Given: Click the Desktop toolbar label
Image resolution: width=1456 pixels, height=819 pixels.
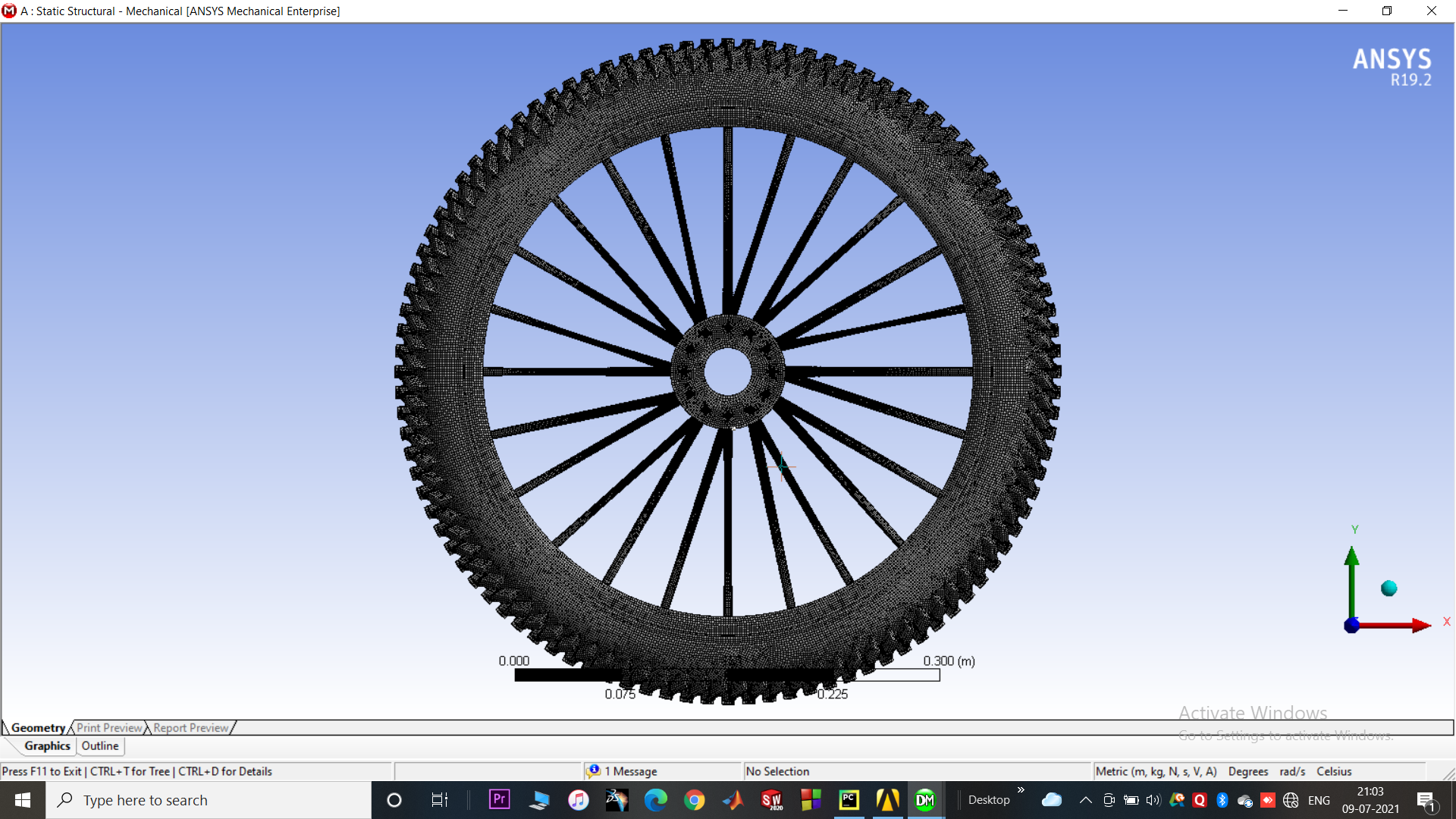Looking at the screenshot, I should 989,800.
